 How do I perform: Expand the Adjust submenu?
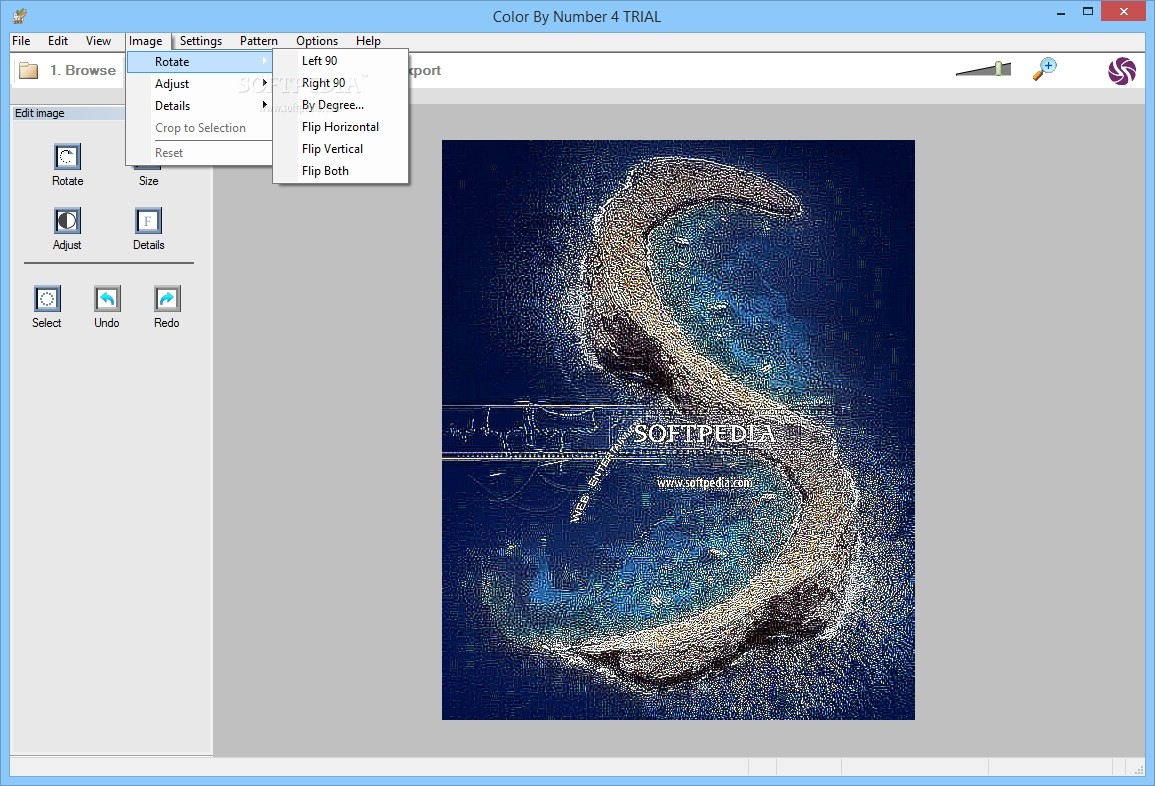[200, 84]
